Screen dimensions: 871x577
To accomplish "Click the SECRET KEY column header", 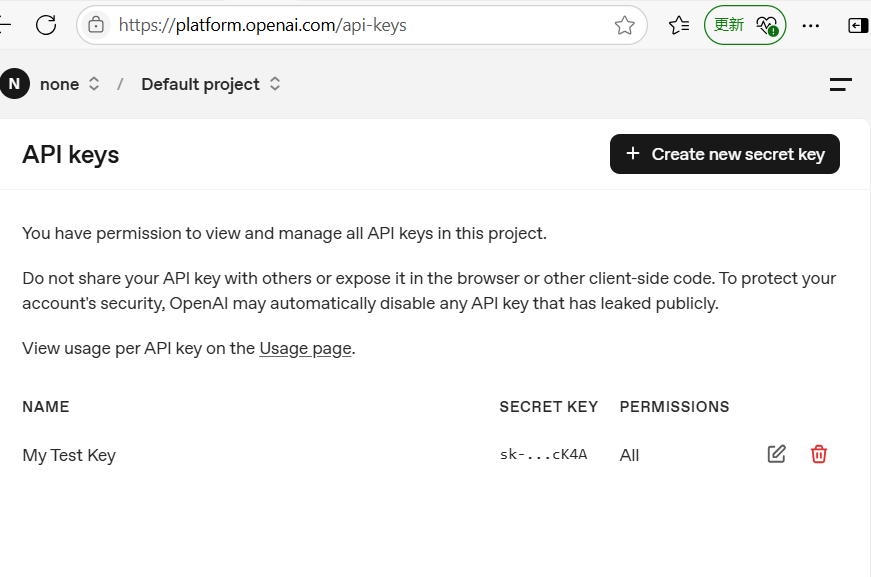I will coord(548,407).
